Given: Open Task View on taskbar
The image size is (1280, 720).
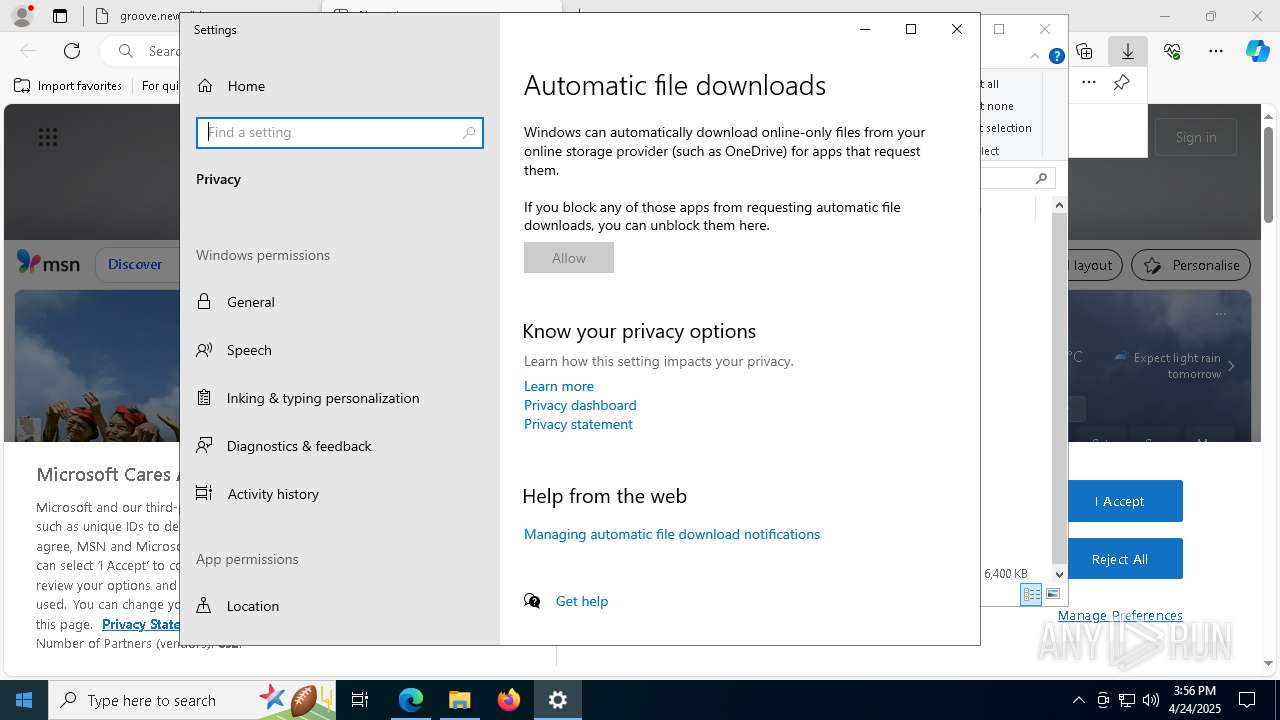Looking at the screenshot, I should click(x=360, y=700).
